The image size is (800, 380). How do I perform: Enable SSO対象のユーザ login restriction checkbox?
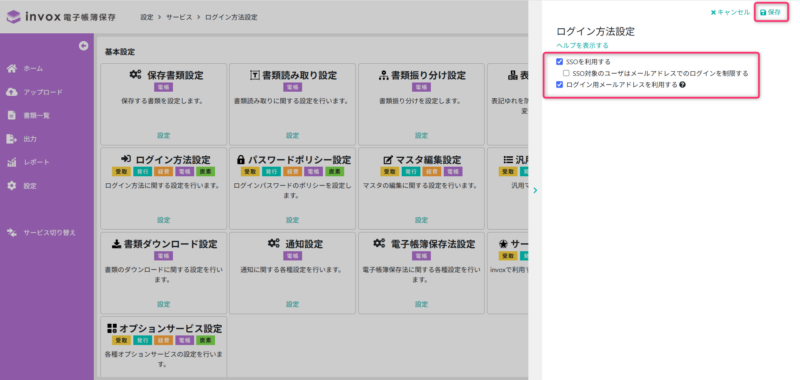pyautogui.click(x=566, y=73)
